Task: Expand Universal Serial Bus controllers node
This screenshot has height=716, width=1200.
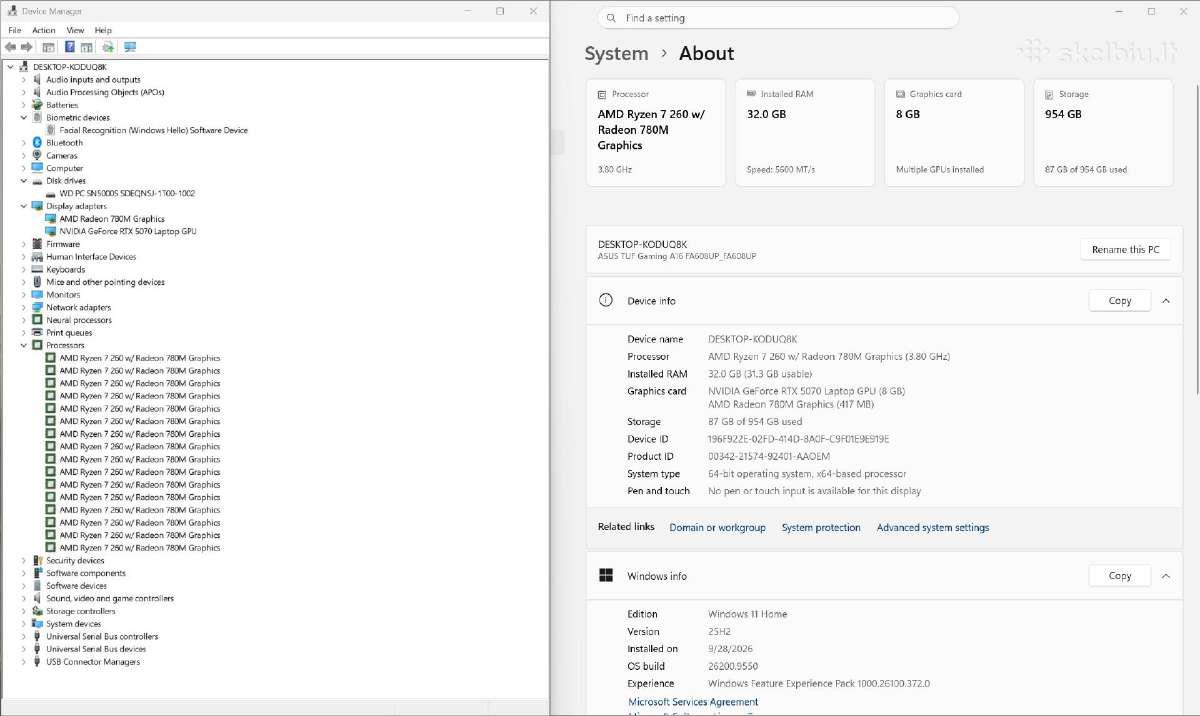Action: [x=24, y=636]
